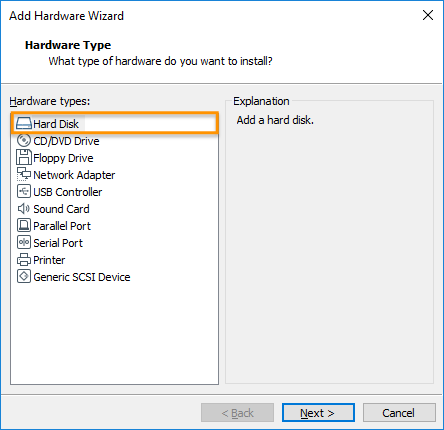Select the Hard Disk text label
444x430 pixels.
56,124
